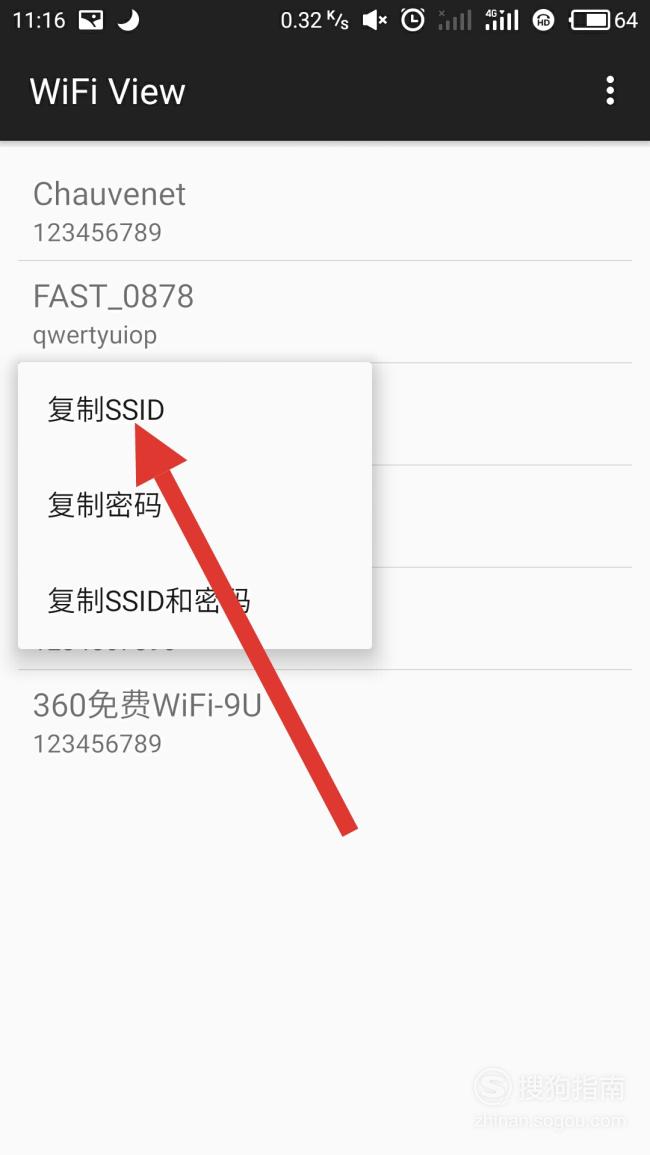Select the 360免费WiFi-9U network entry
Image resolution: width=650 pixels, height=1155 pixels.
click(325, 720)
